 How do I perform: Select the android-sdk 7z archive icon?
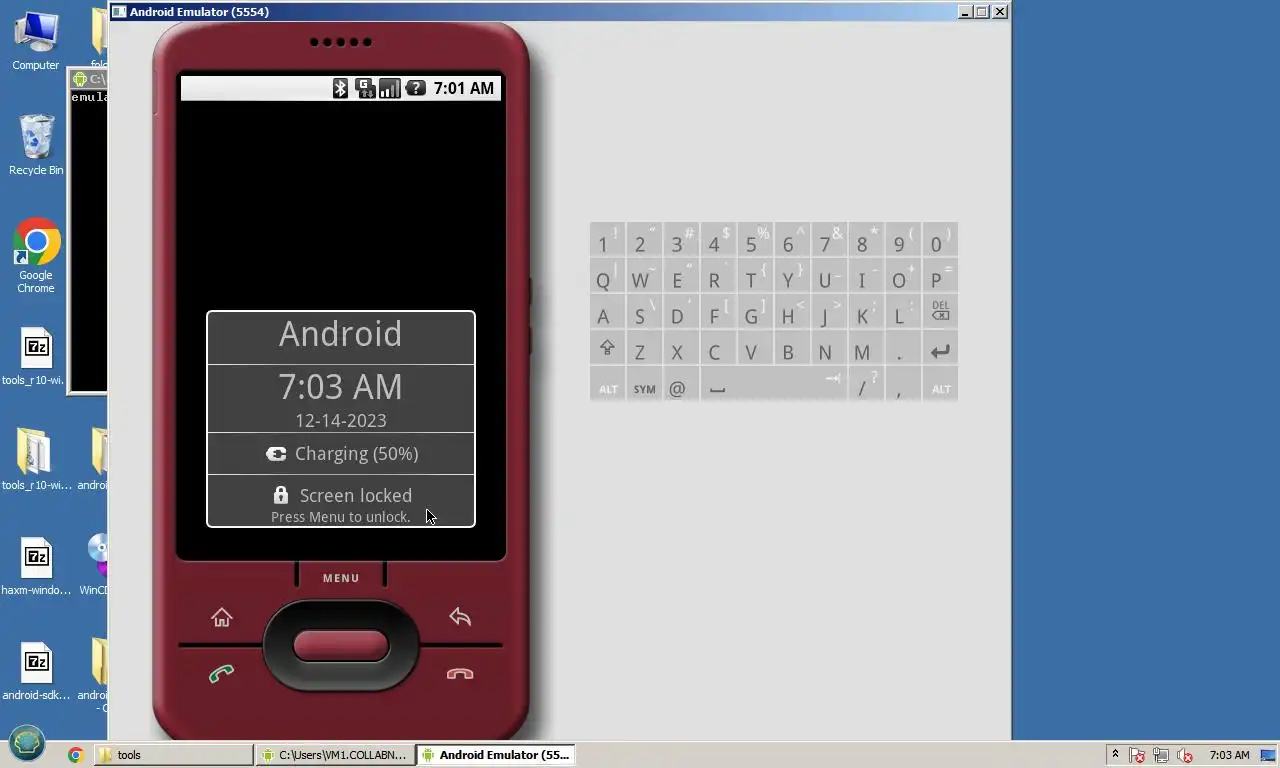click(x=36, y=671)
